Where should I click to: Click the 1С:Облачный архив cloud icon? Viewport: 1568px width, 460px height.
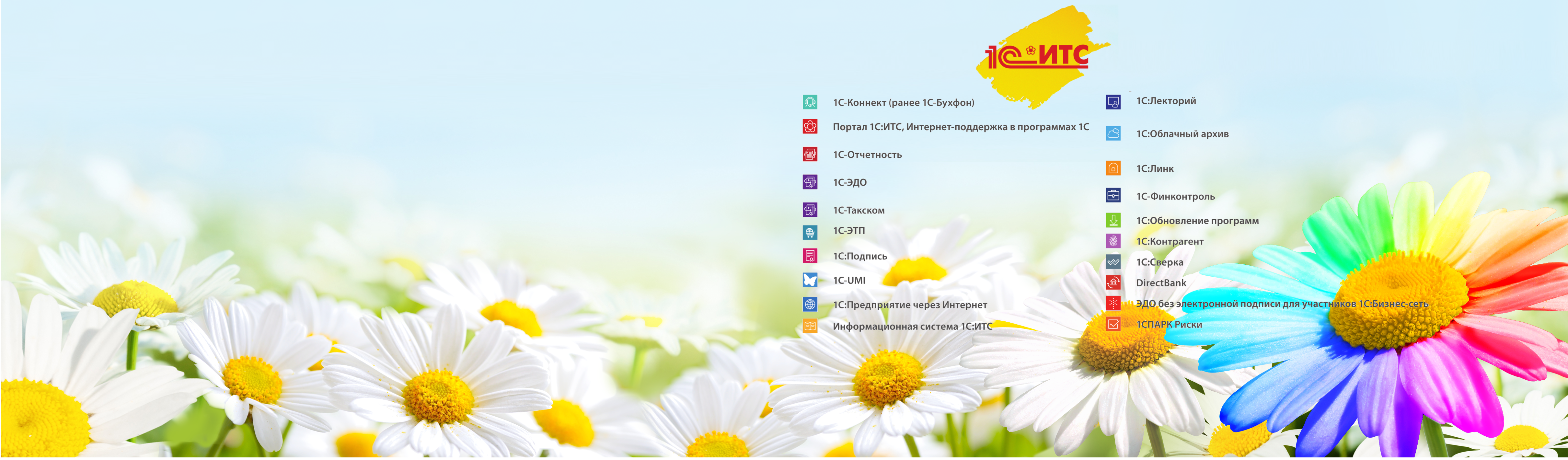pyautogui.click(x=1113, y=133)
